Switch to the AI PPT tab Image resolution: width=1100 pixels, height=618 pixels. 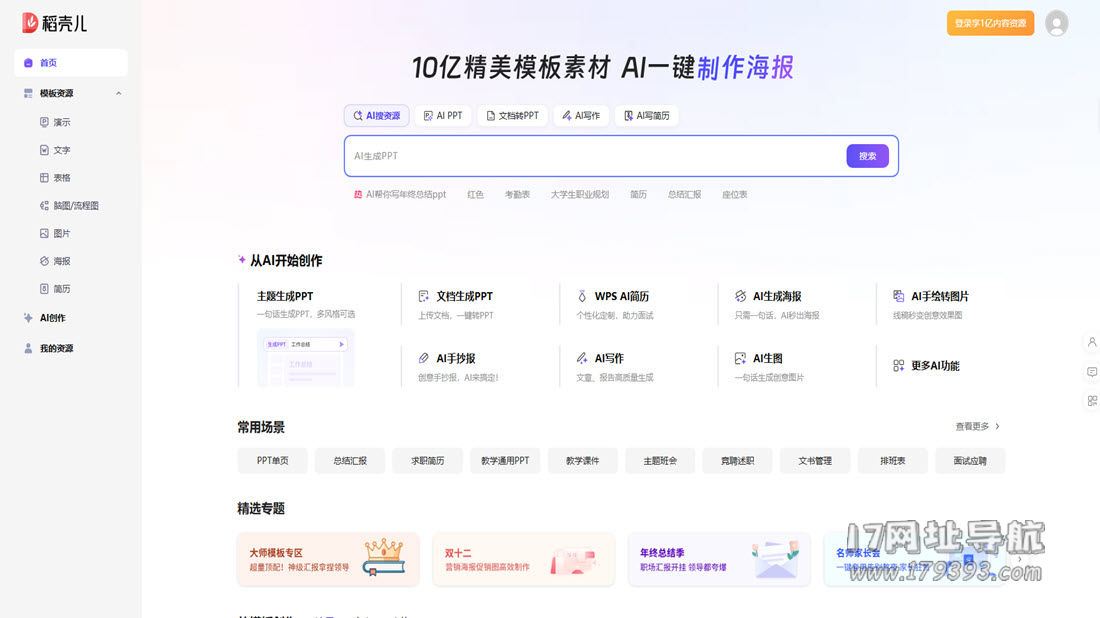443,116
